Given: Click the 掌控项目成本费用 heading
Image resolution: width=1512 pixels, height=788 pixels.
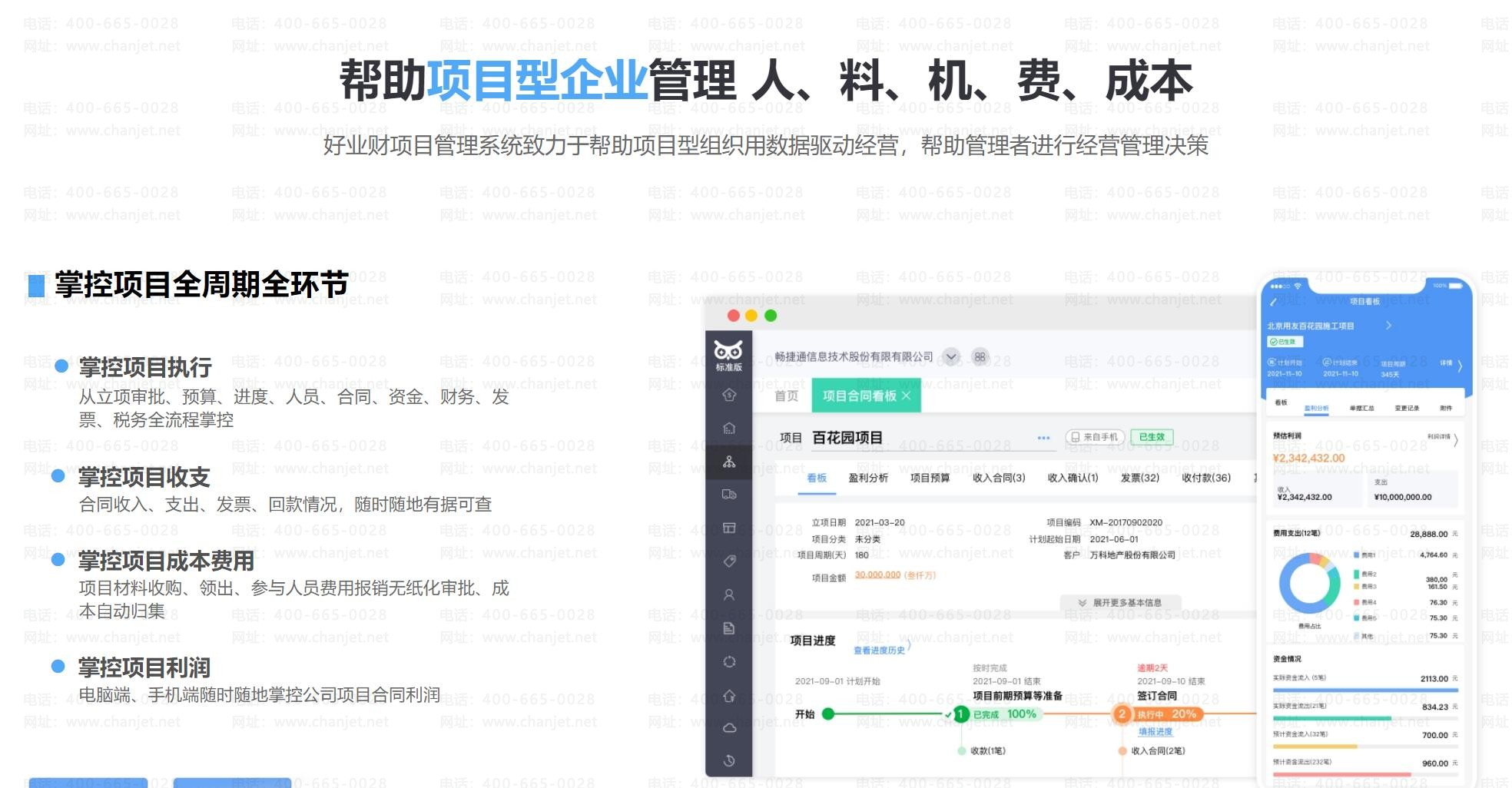Looking at the screenshot, I should tap(166, 561).
